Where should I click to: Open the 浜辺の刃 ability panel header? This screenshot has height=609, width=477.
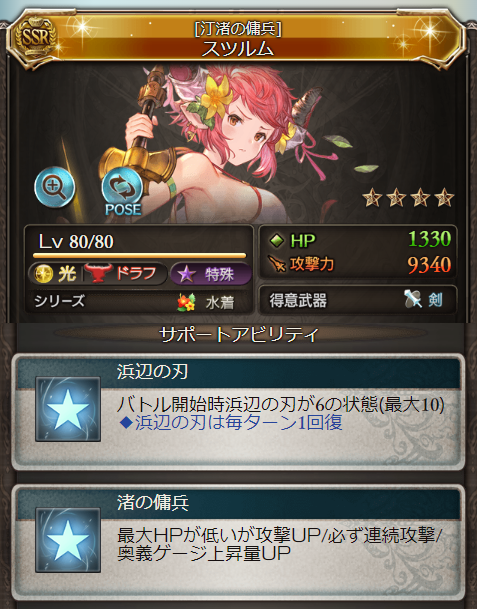[x=238, y=372]
